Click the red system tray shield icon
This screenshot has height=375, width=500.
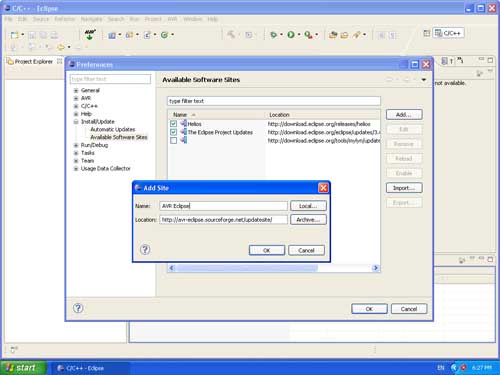(x=463, y=368)
